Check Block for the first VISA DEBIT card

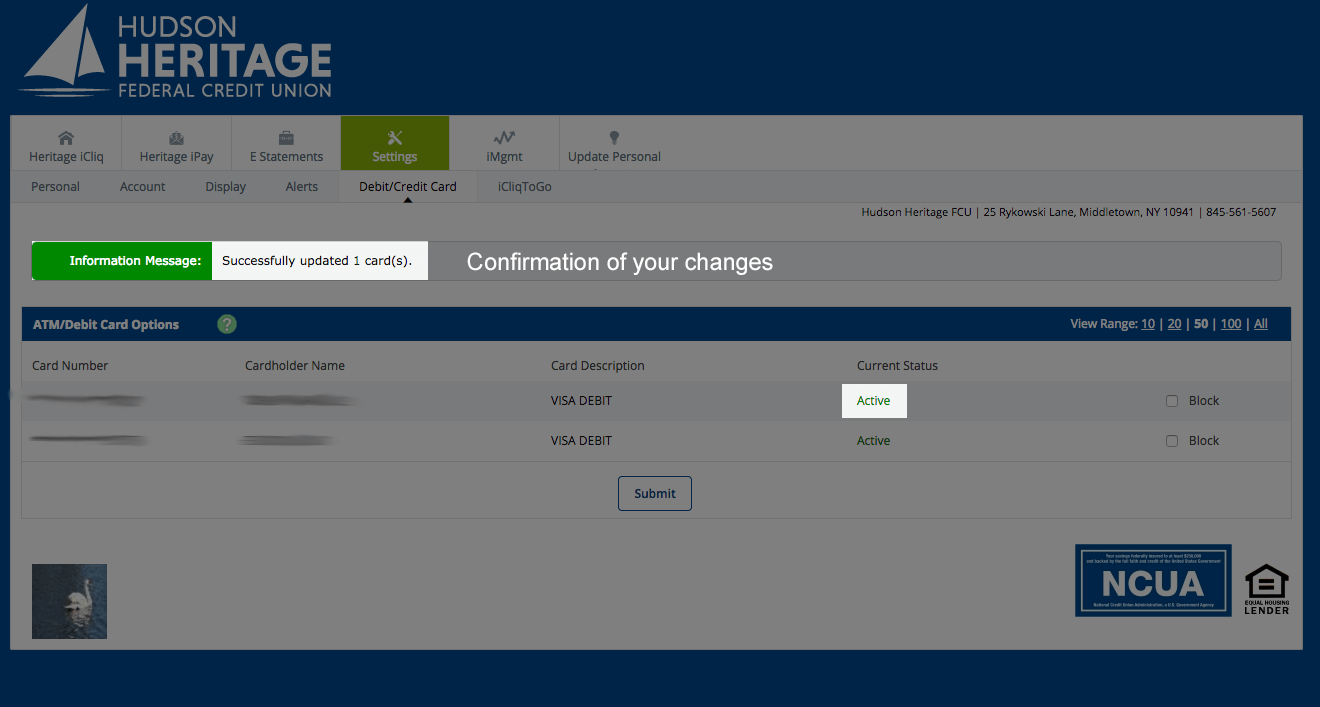(1171, 400)
